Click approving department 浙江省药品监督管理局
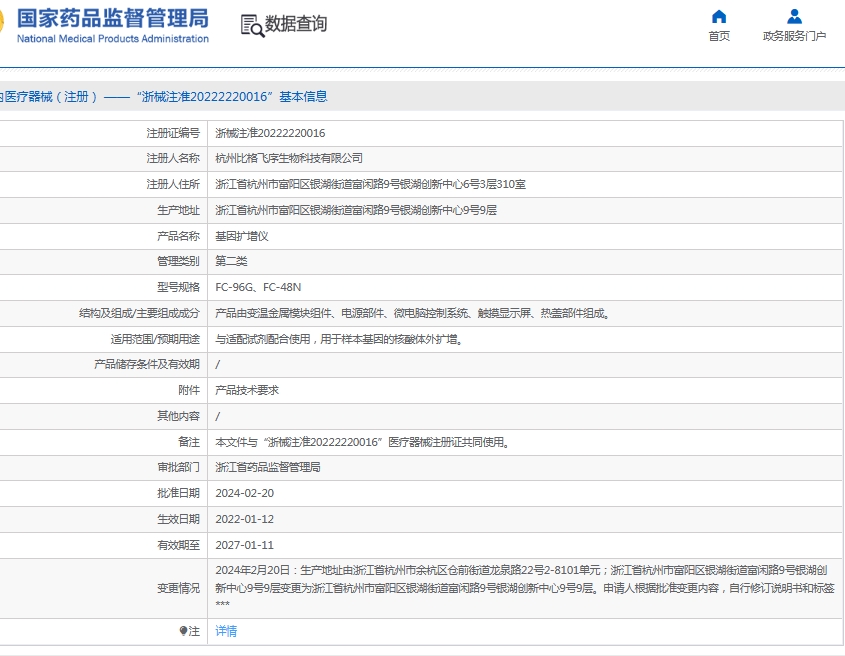The width and height of the screenshot is (845, 656). point(268,467)
